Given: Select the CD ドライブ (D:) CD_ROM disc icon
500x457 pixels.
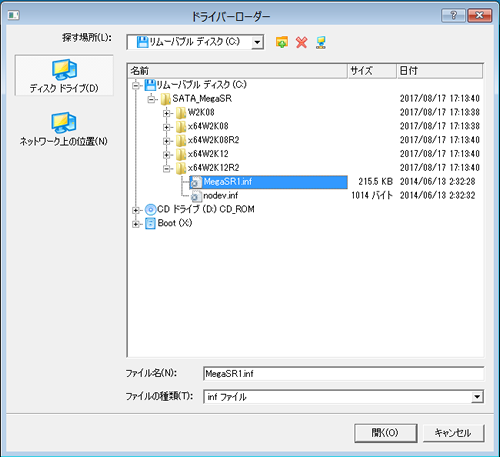Looking at the screenshot, I should (151, 209).
